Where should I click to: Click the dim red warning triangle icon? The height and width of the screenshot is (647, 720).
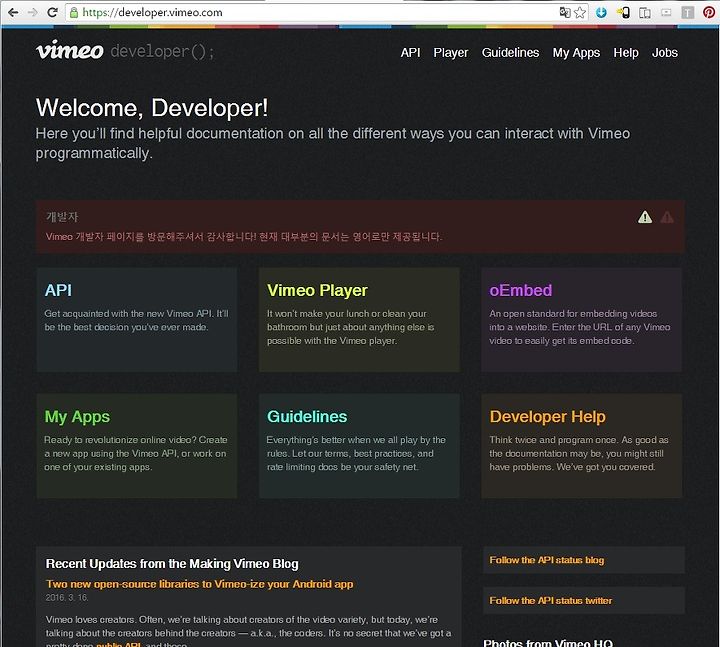pos(667,217)
